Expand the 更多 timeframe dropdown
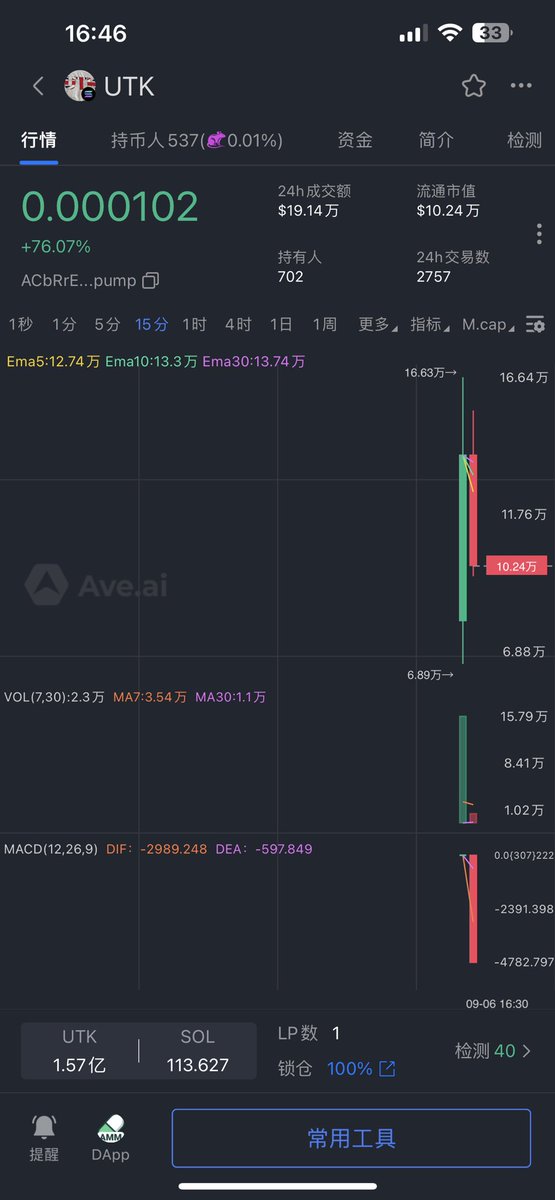The image size is (555, 1200). pyautogui.click(x=377, y=324)
